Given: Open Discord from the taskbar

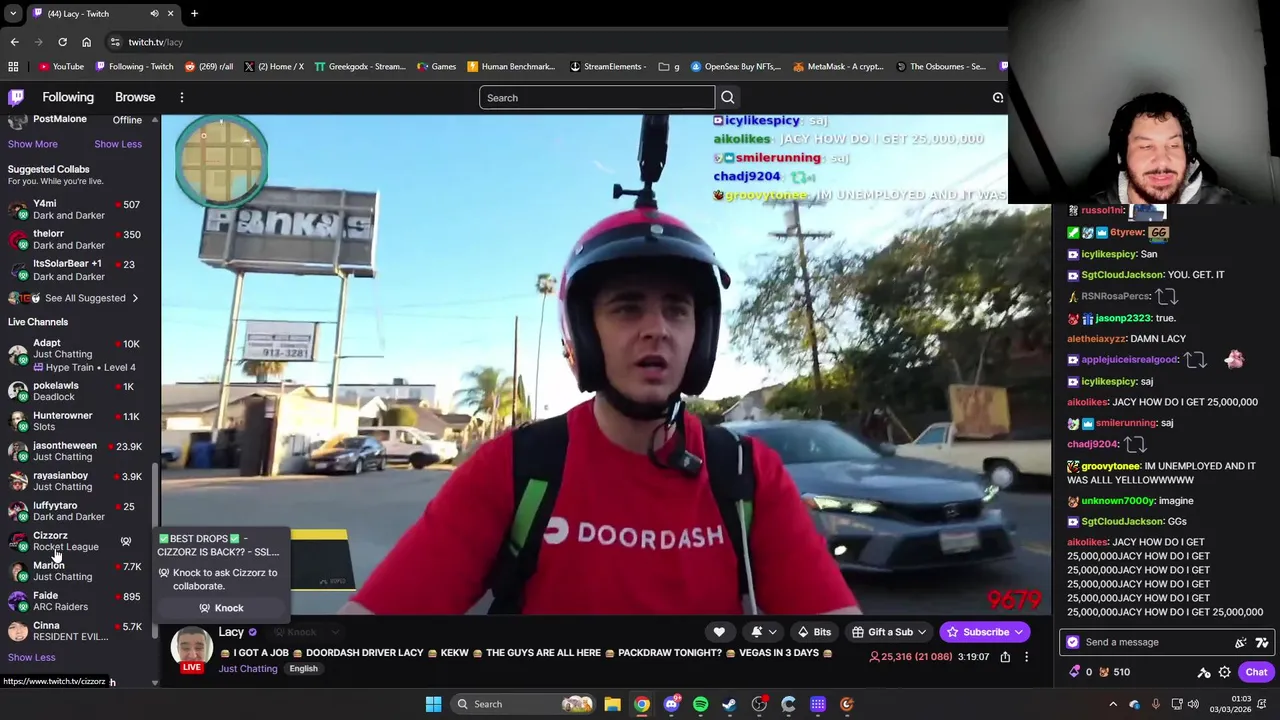Looking at the screenshot, I should click(671, 704).
